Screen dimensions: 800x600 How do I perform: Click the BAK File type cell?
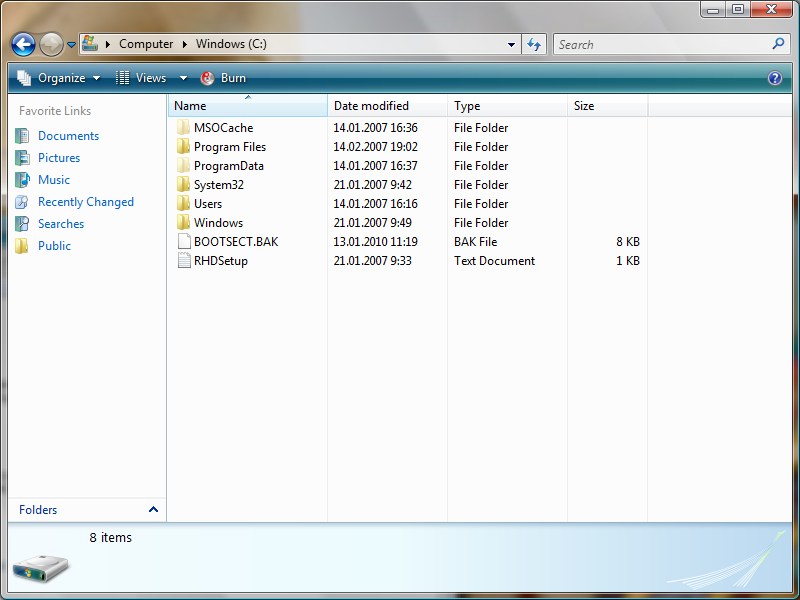[x=476, y=242]
